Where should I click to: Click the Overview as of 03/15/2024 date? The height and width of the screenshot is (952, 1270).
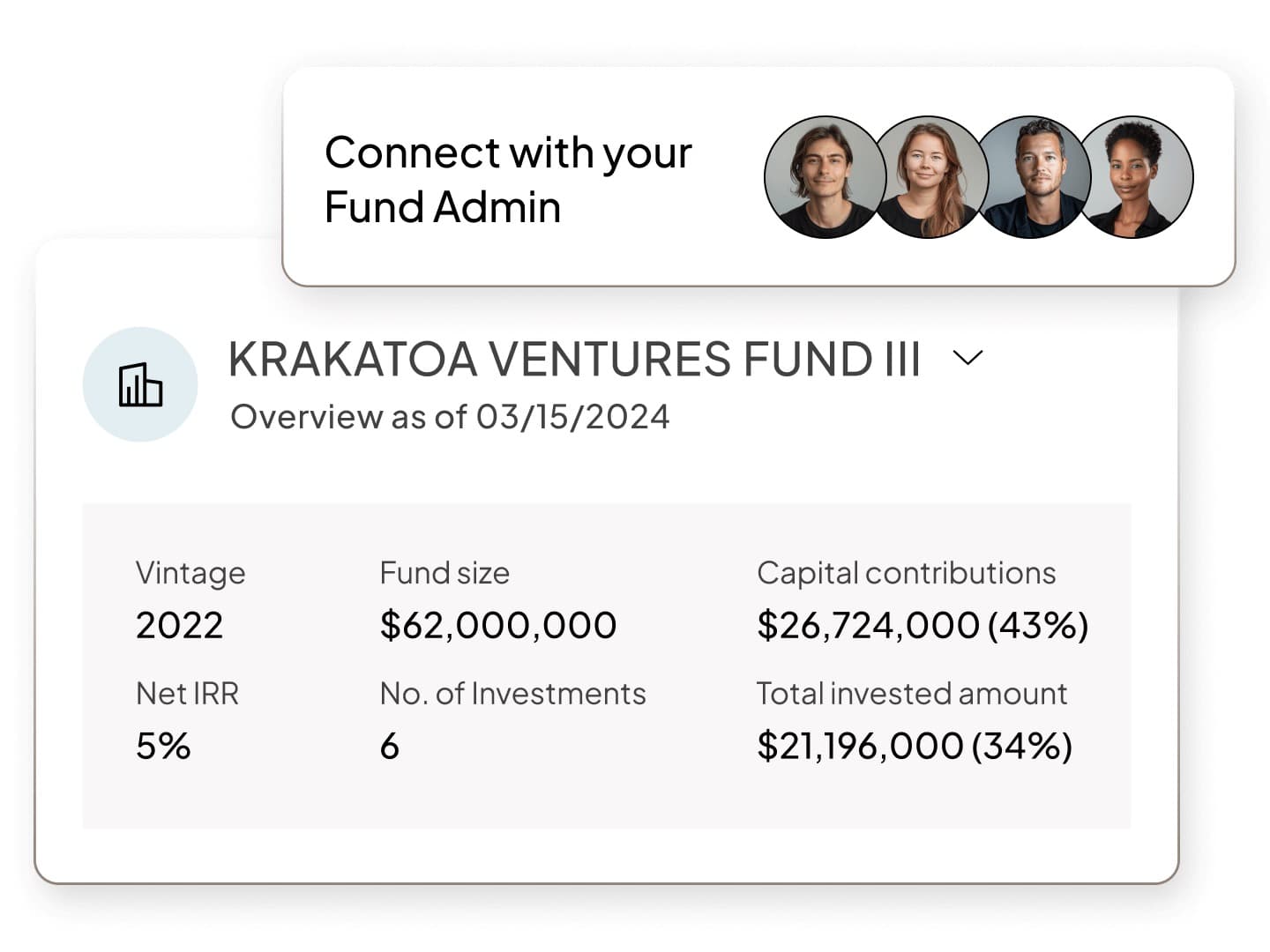point(450,417)
